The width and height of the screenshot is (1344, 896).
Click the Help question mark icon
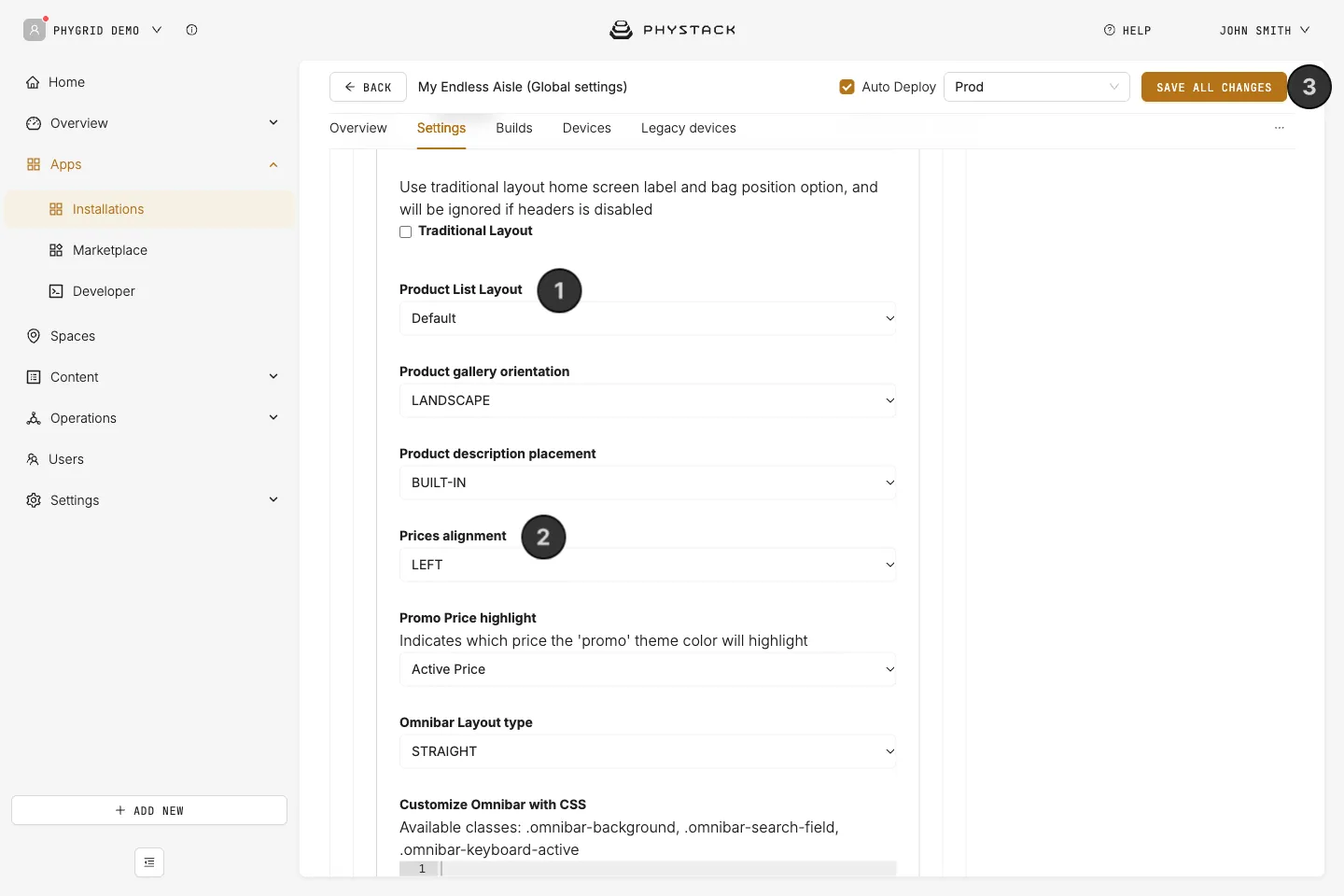tap(1110, 30)
